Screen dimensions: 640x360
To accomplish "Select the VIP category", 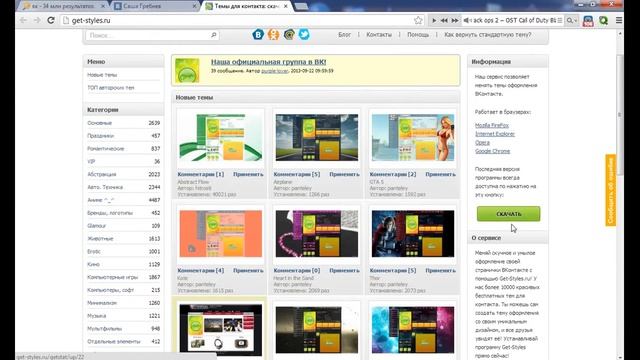I will [91, 161].
